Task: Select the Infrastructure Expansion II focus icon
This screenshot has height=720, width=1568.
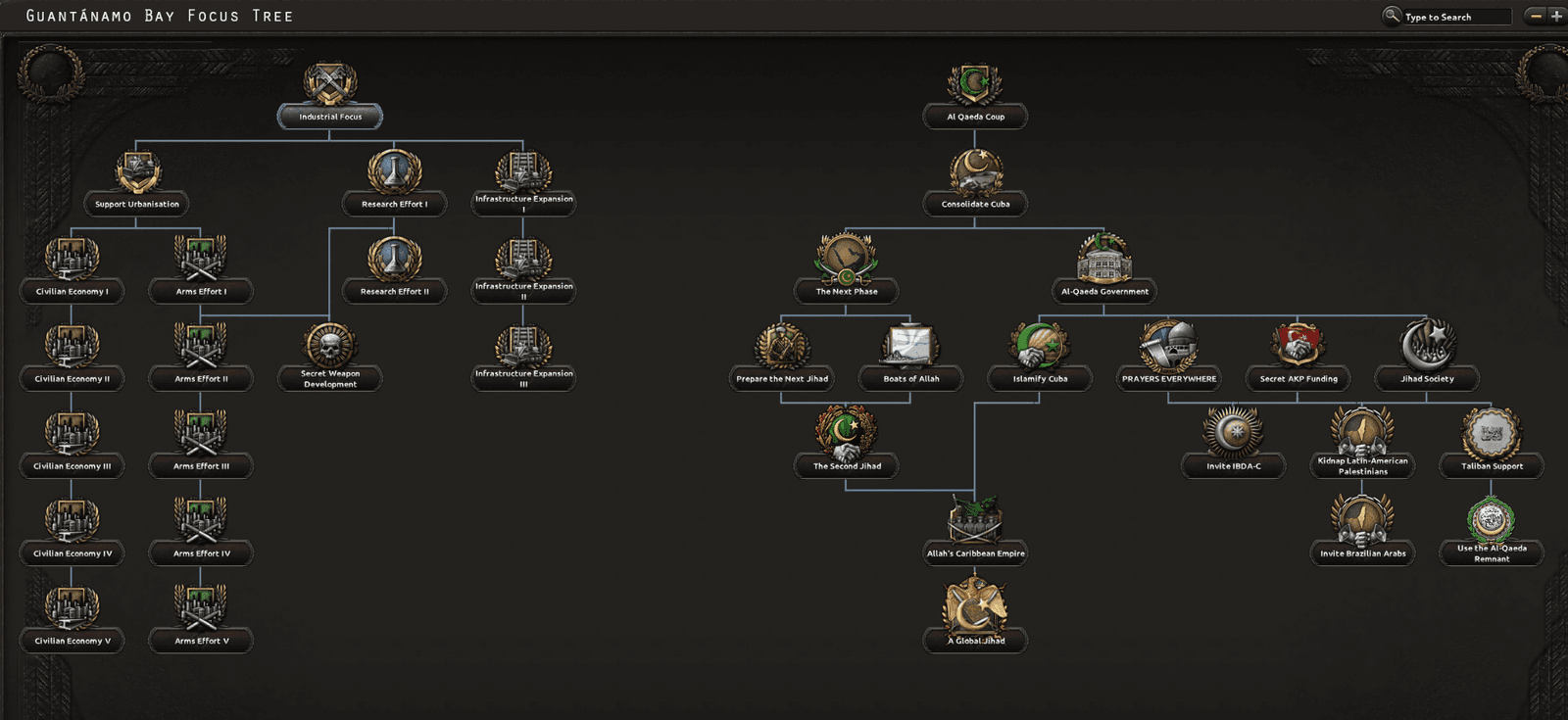Action: tap(523, 259)
